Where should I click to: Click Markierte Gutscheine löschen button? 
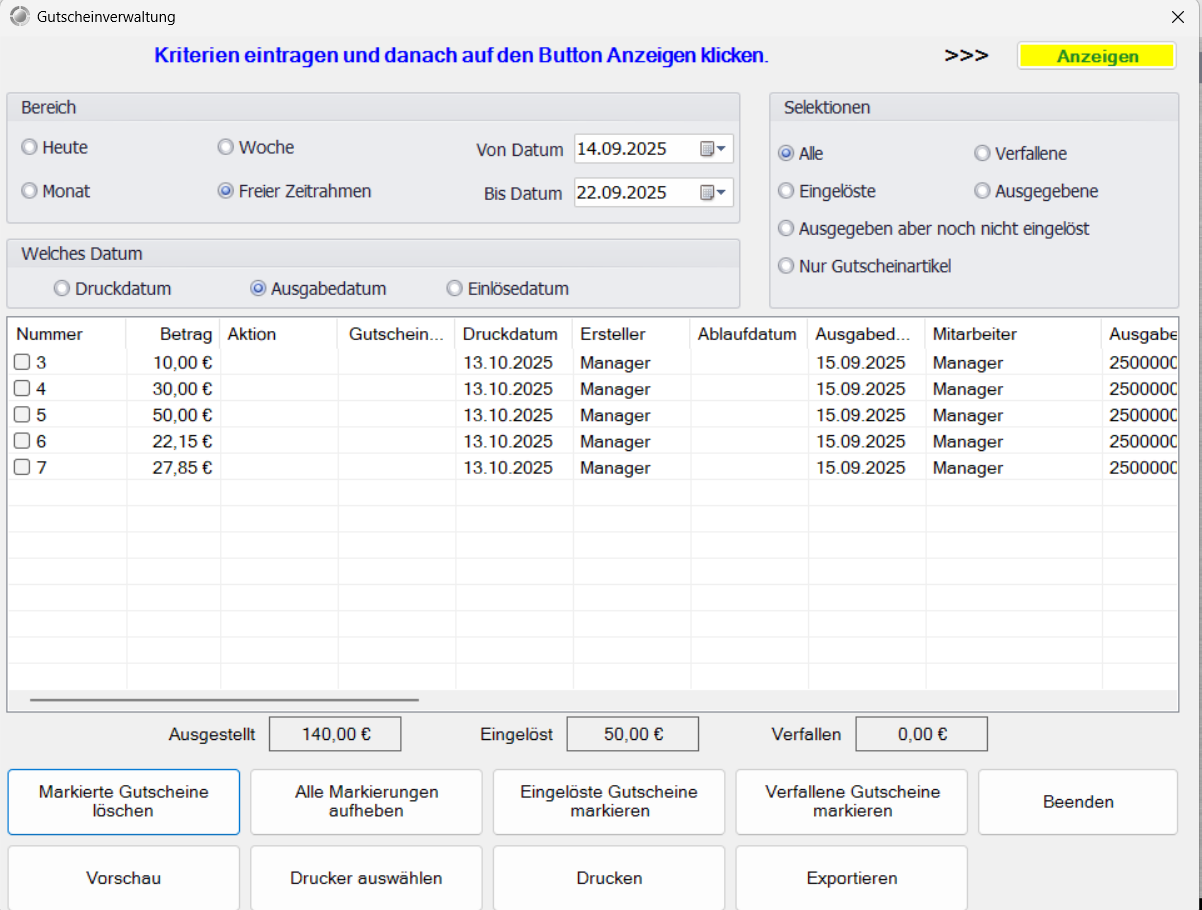tap(124, 801)
